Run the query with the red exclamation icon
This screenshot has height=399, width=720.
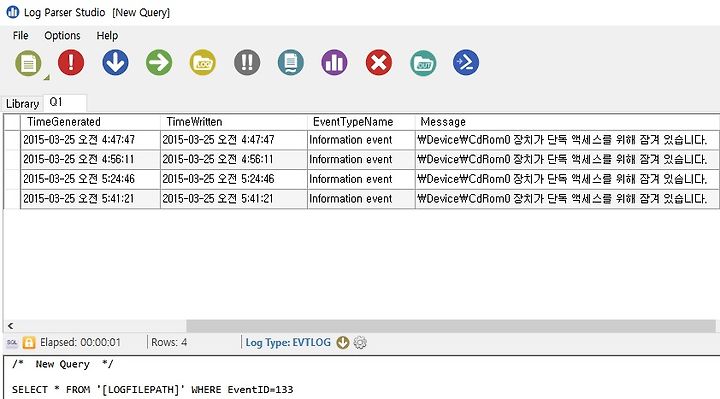[71, 62]
